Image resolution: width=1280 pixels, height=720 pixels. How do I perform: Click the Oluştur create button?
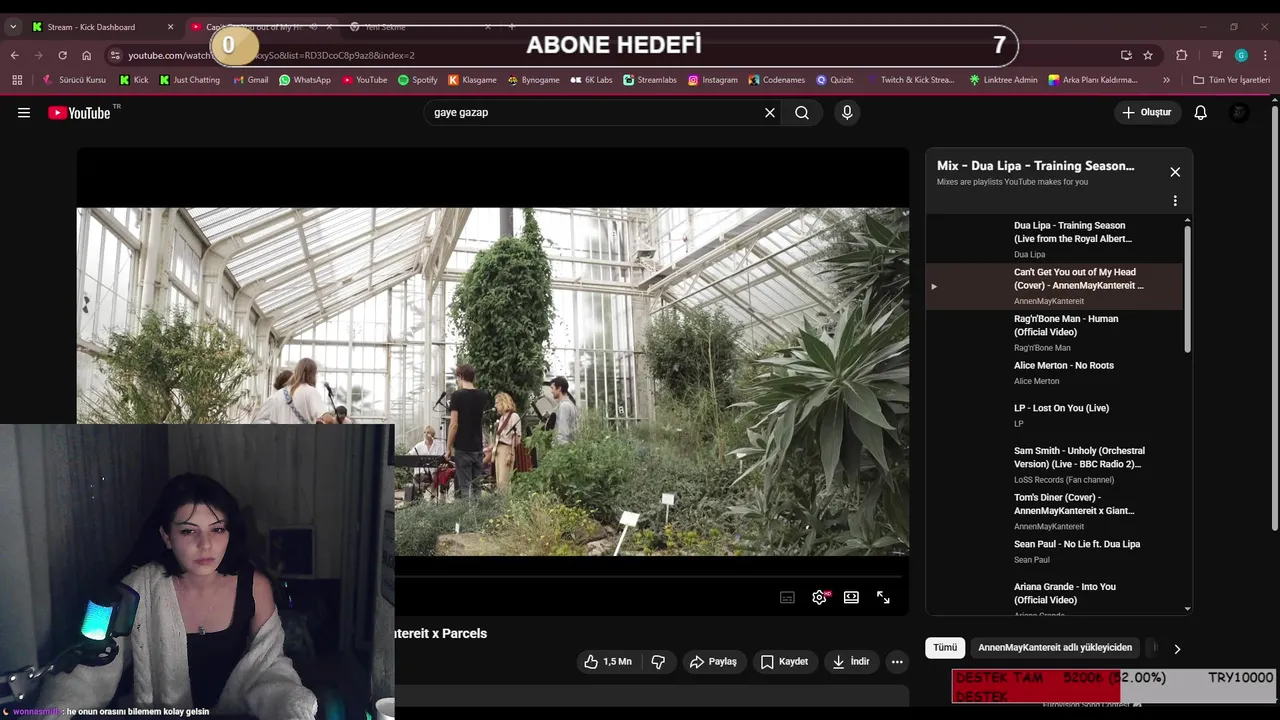(1146, 113)
